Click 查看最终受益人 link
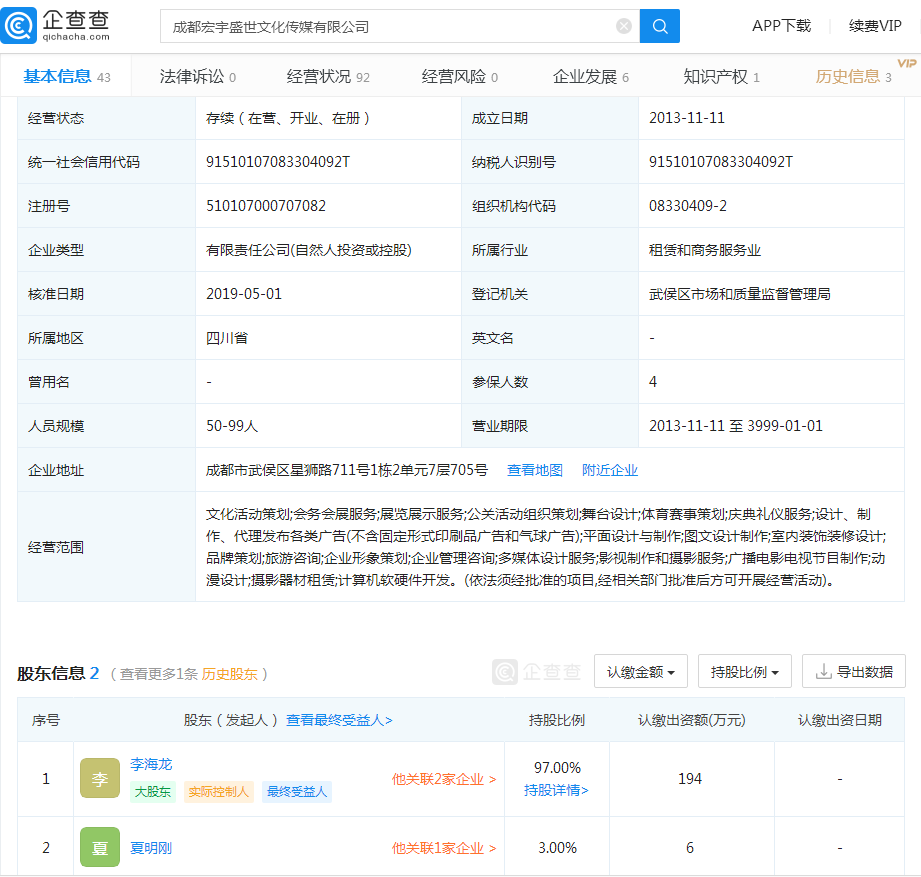Screen dimensions: 921x877 (x=339, y=720)
